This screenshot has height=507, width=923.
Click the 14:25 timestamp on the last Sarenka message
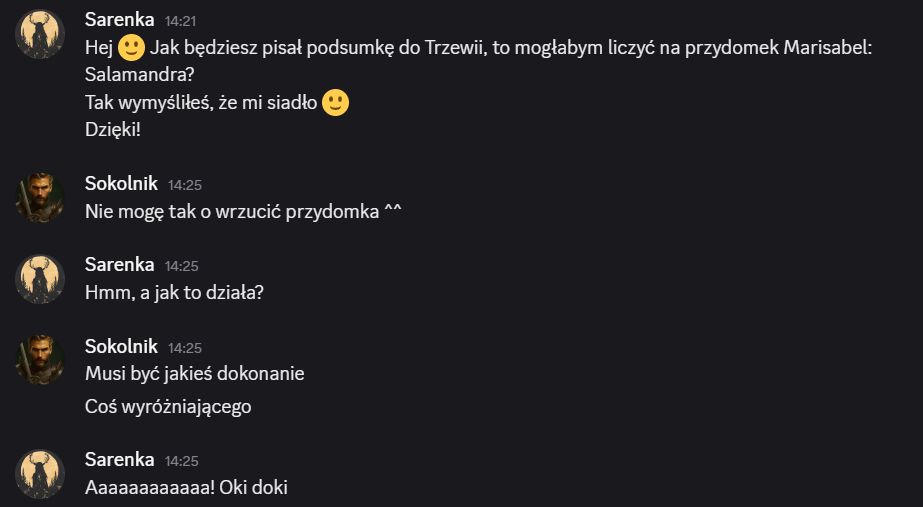pos(181,461)
